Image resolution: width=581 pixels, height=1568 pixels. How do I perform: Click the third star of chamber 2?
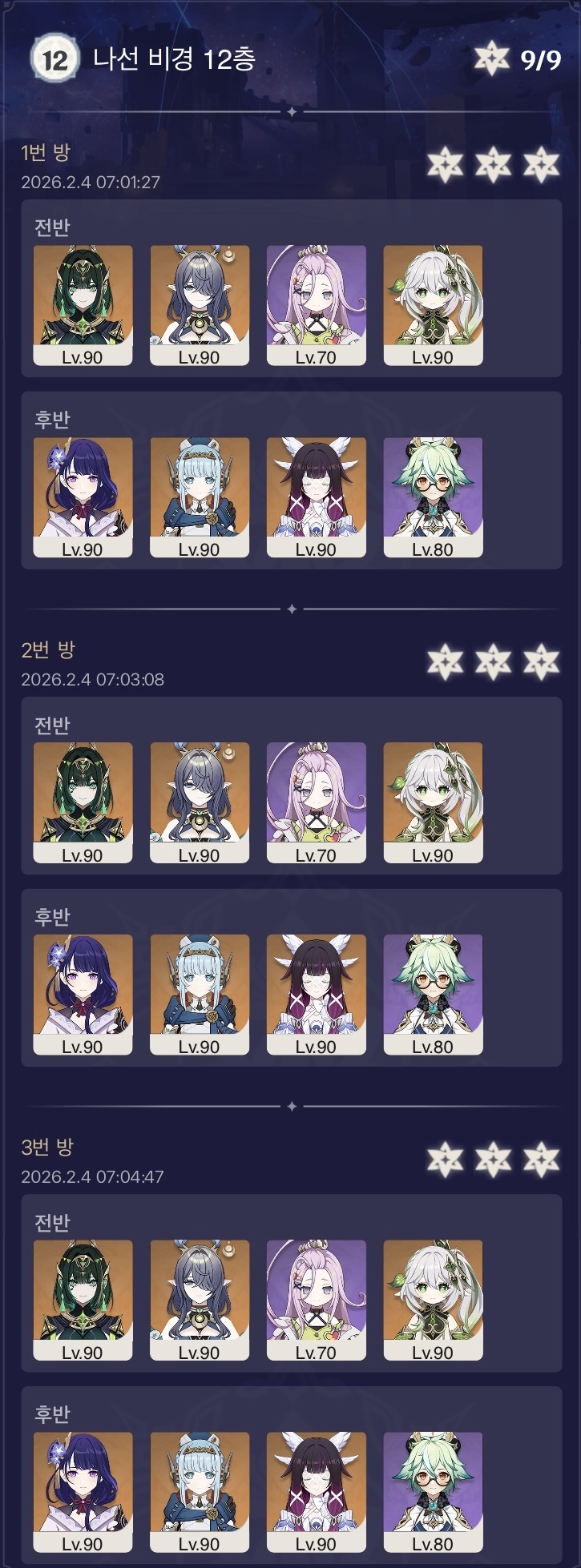tap(541, 661)
